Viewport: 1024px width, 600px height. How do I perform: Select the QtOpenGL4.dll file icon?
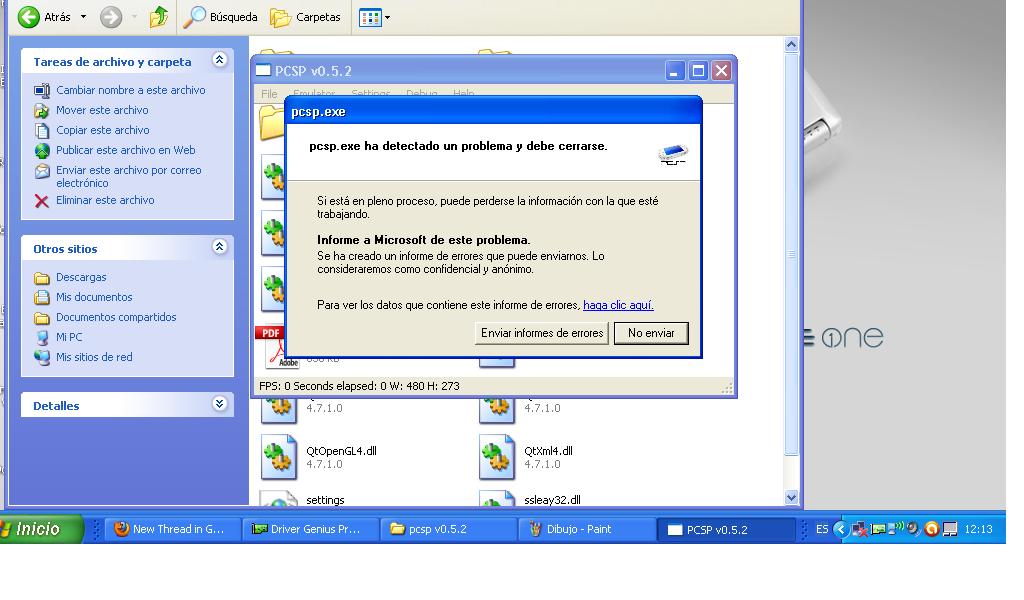tap(279, 457)
